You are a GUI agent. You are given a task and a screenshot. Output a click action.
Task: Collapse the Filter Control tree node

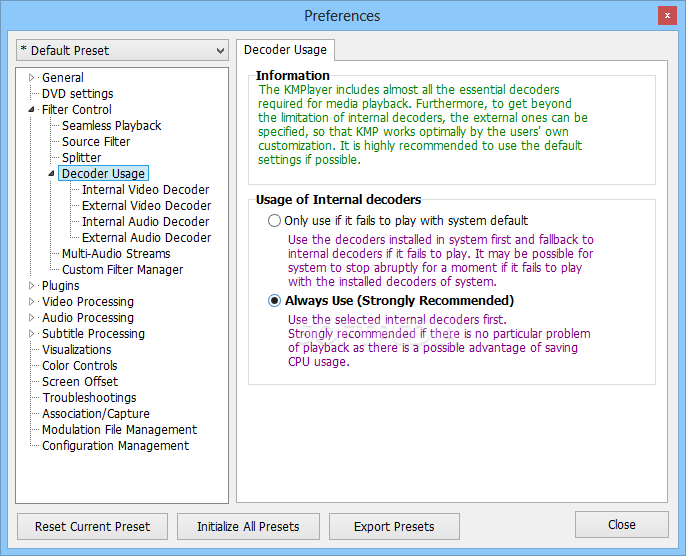point(32,109)
